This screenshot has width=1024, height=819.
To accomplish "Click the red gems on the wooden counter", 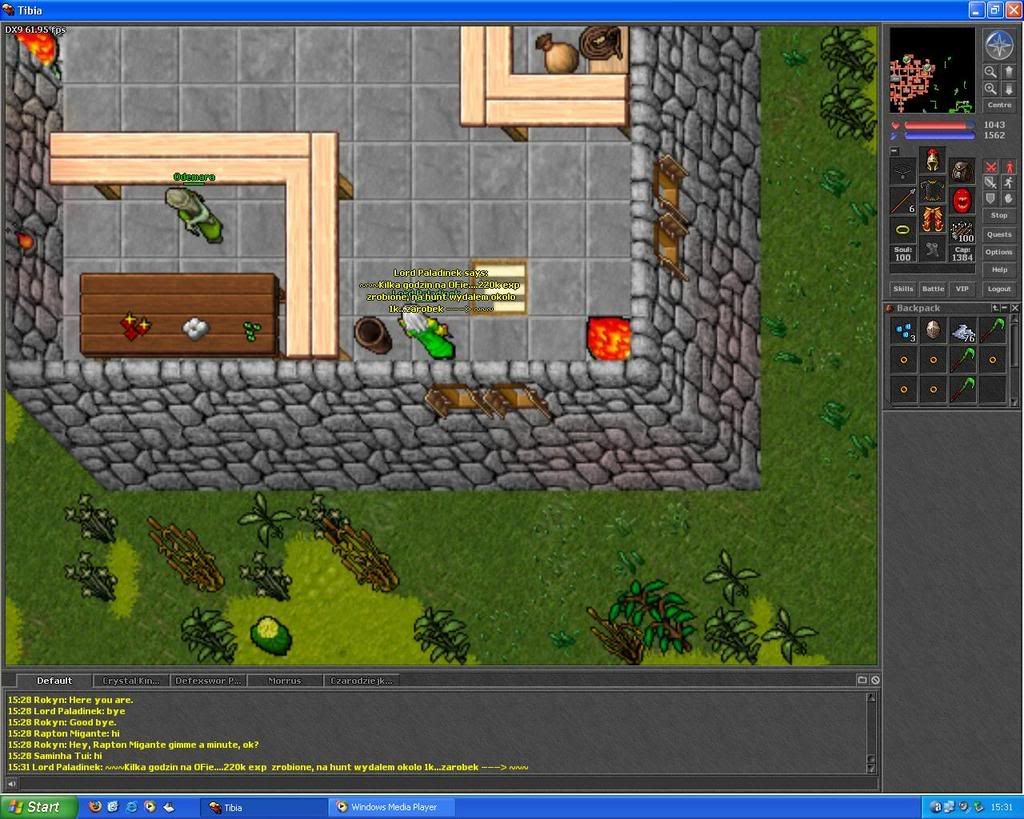I will [135, 326].
